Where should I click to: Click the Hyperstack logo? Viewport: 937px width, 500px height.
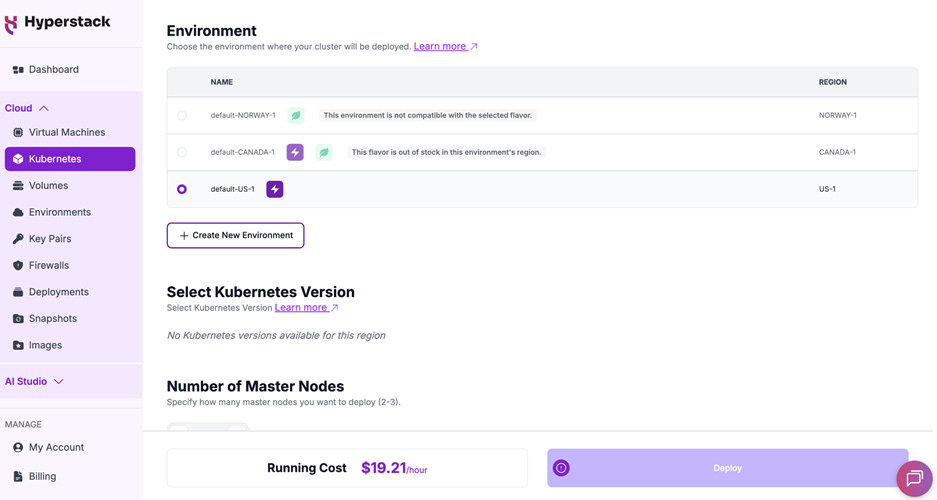coord(57,23)
